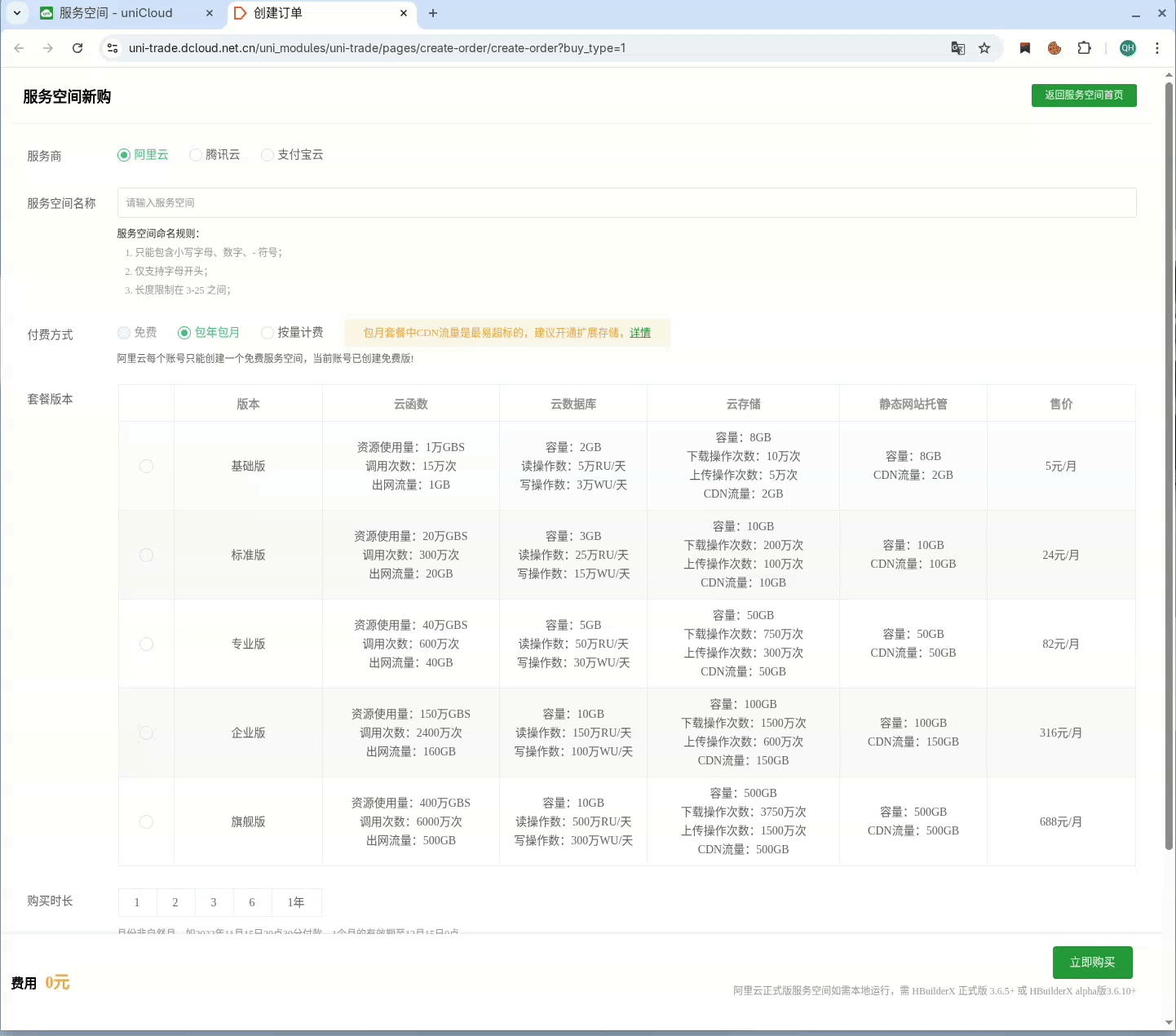Translate this page icon

tap(958, 48)
